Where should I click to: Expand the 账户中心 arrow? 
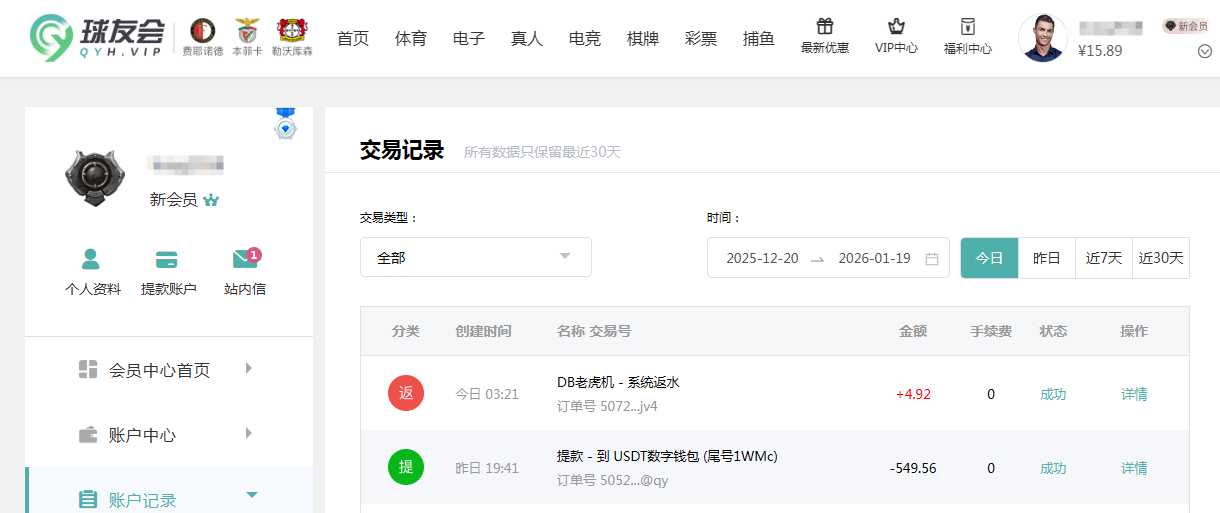(x=249, y=433)
